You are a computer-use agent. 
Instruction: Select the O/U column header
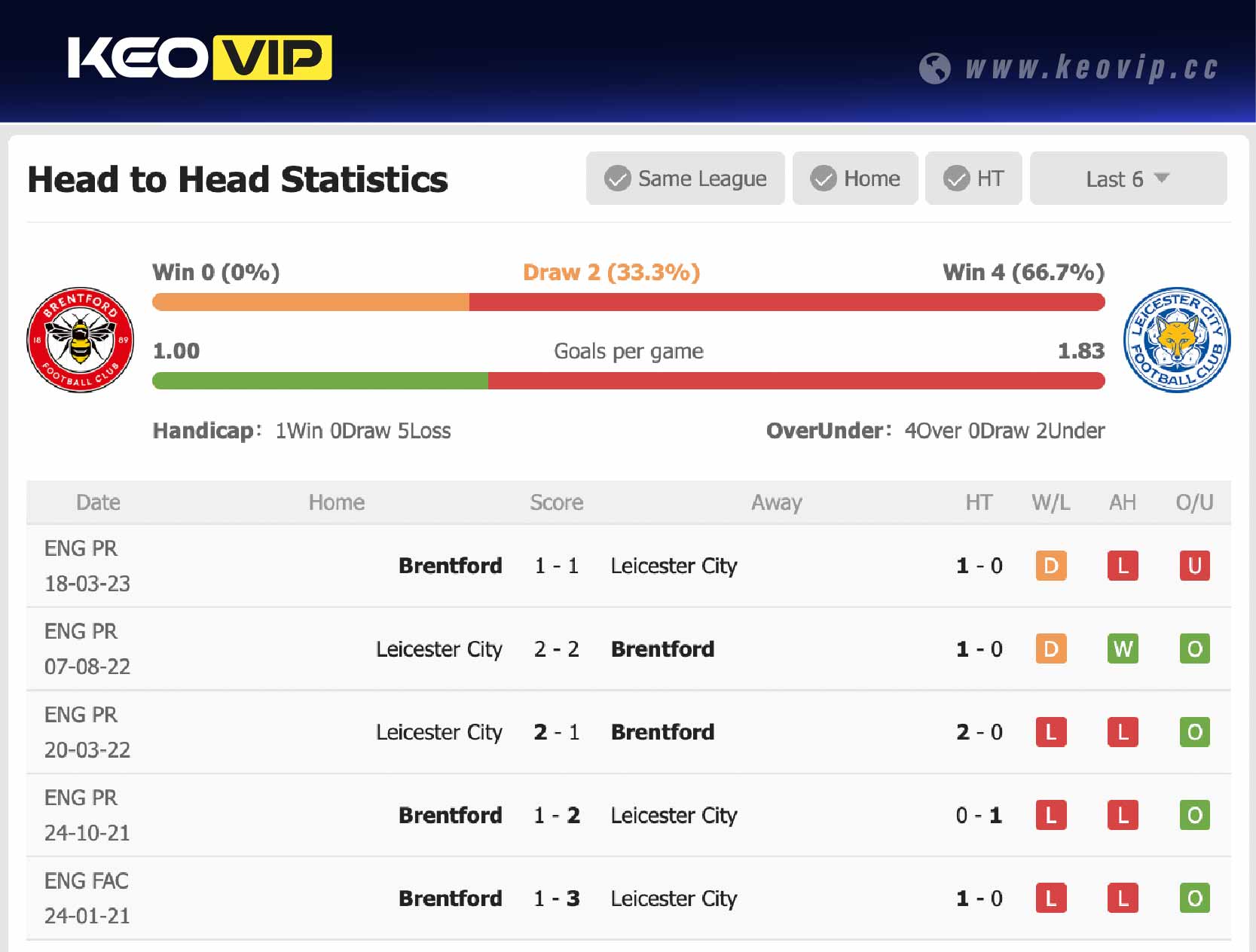(x=1194, y=502)
